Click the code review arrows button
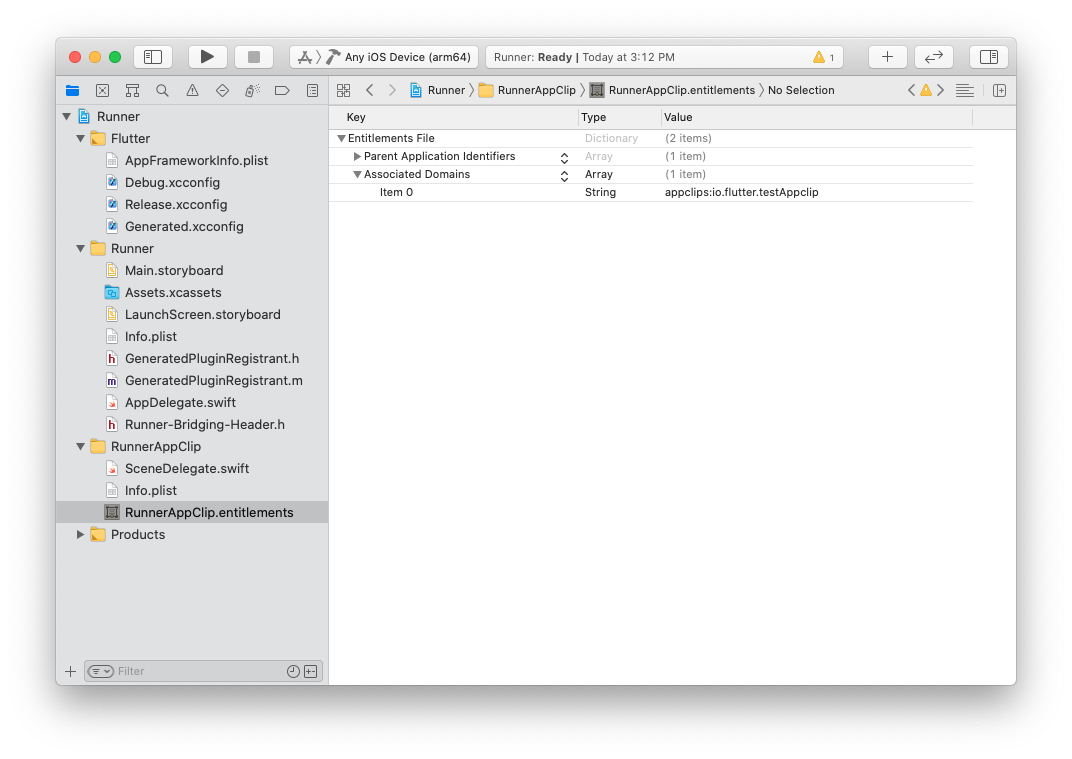 pos(934,57)
